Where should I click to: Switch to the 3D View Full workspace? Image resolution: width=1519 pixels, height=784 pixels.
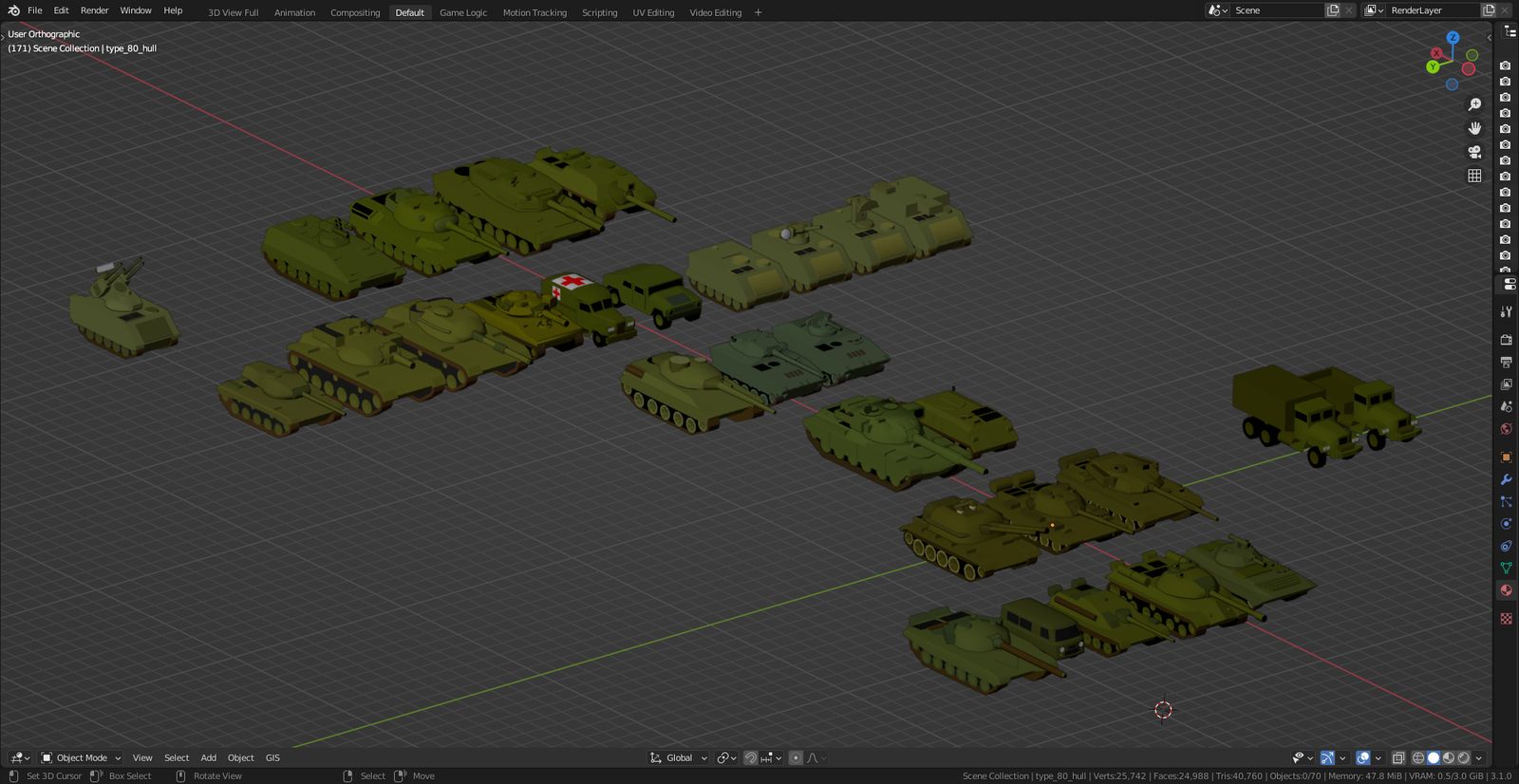click(x=234, y=12)
